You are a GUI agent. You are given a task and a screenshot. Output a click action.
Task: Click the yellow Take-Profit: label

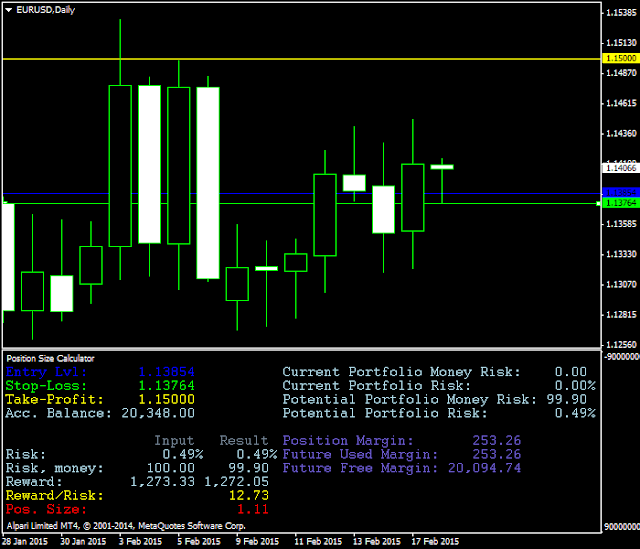click(x=54, y=399)
